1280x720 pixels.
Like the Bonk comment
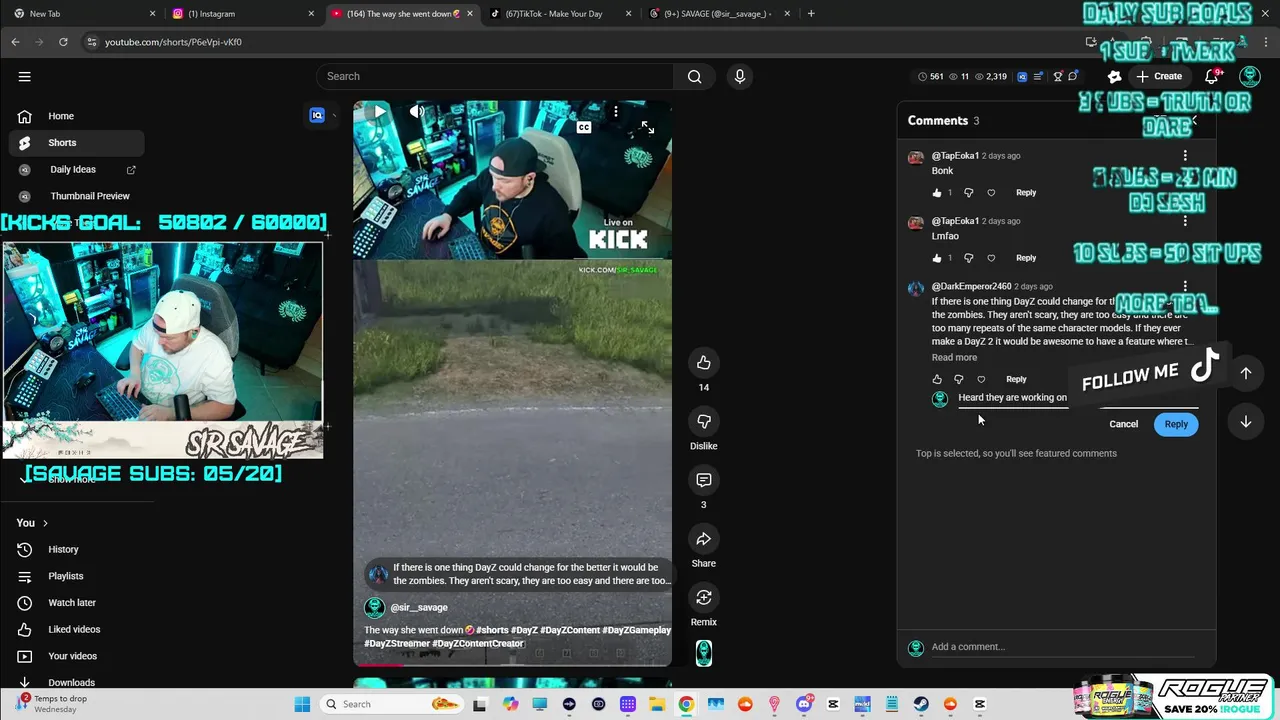(937, 193)
